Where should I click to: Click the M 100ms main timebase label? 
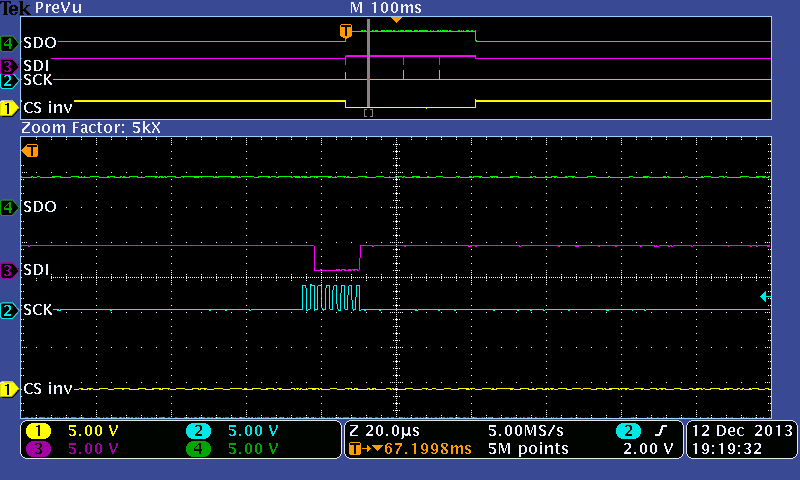point(386,8)
